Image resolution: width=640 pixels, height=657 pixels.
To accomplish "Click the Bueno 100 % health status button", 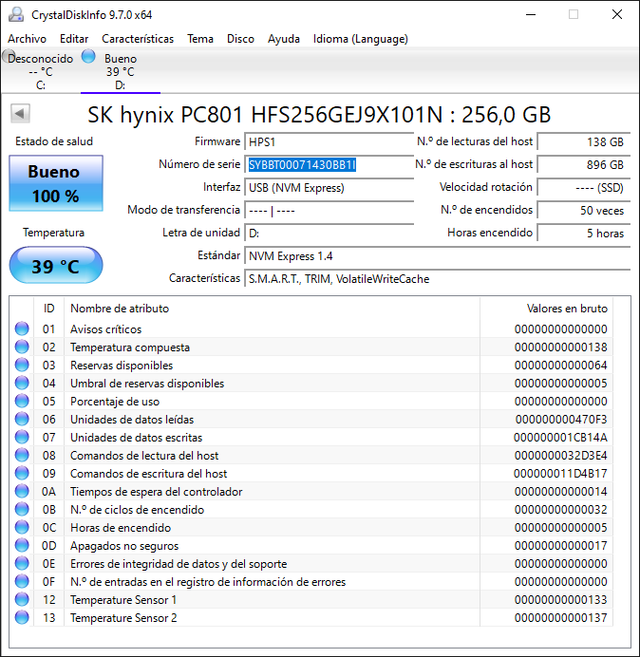I will 56,183.
